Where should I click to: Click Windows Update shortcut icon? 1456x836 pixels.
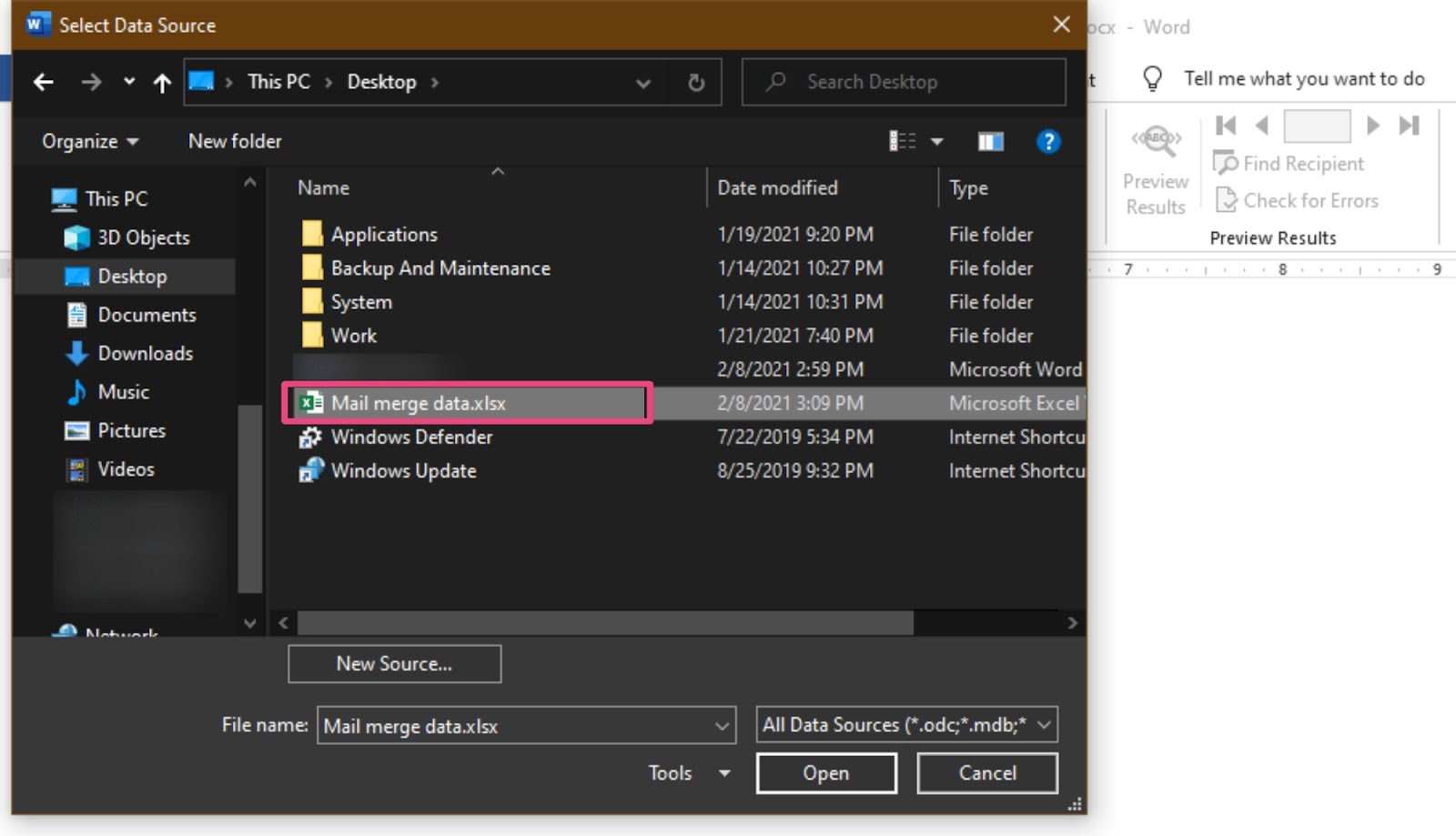[311, 470]
